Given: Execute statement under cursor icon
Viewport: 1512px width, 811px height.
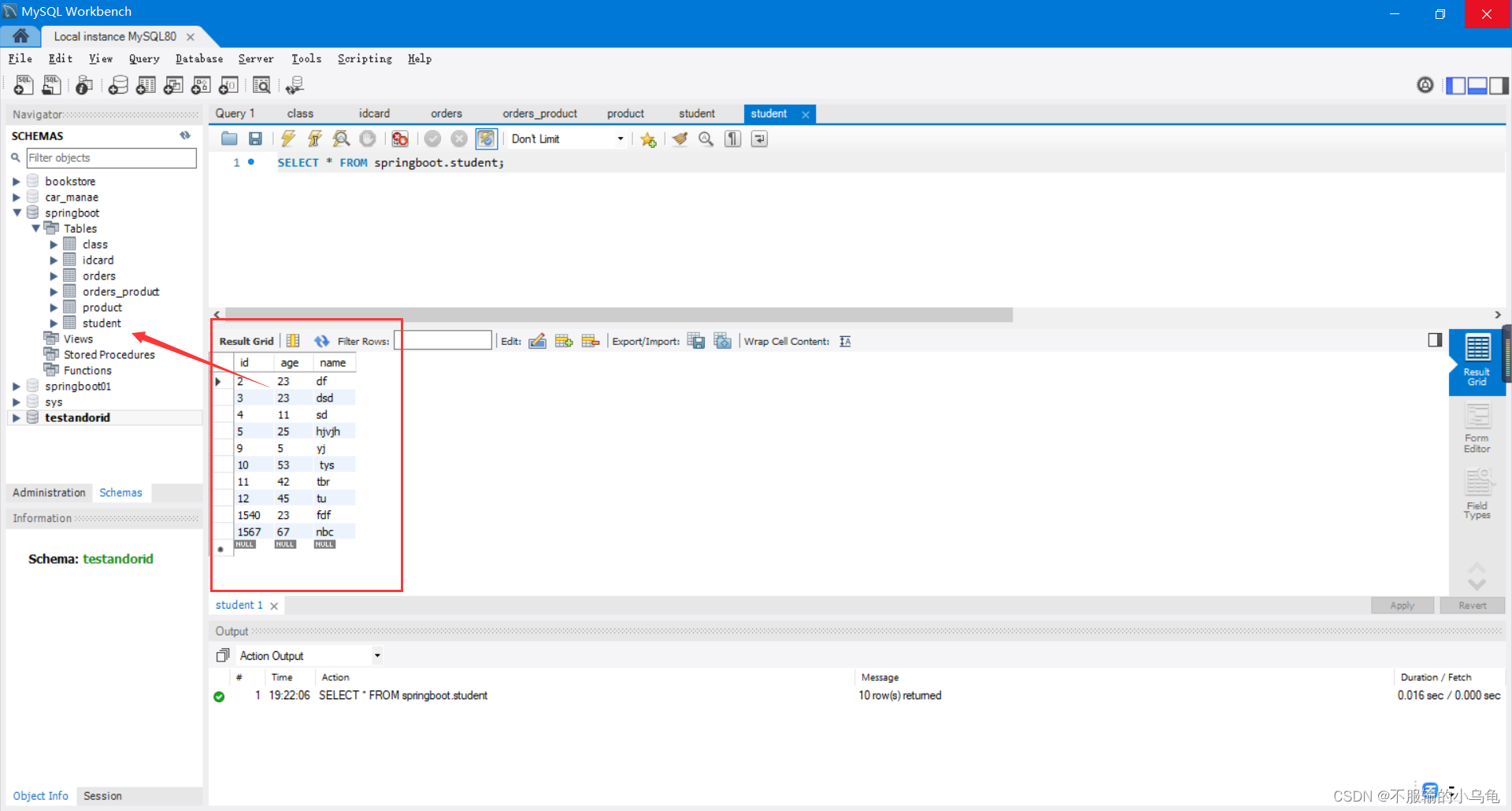Looking at the screenshot, I should tap(314, 139).
